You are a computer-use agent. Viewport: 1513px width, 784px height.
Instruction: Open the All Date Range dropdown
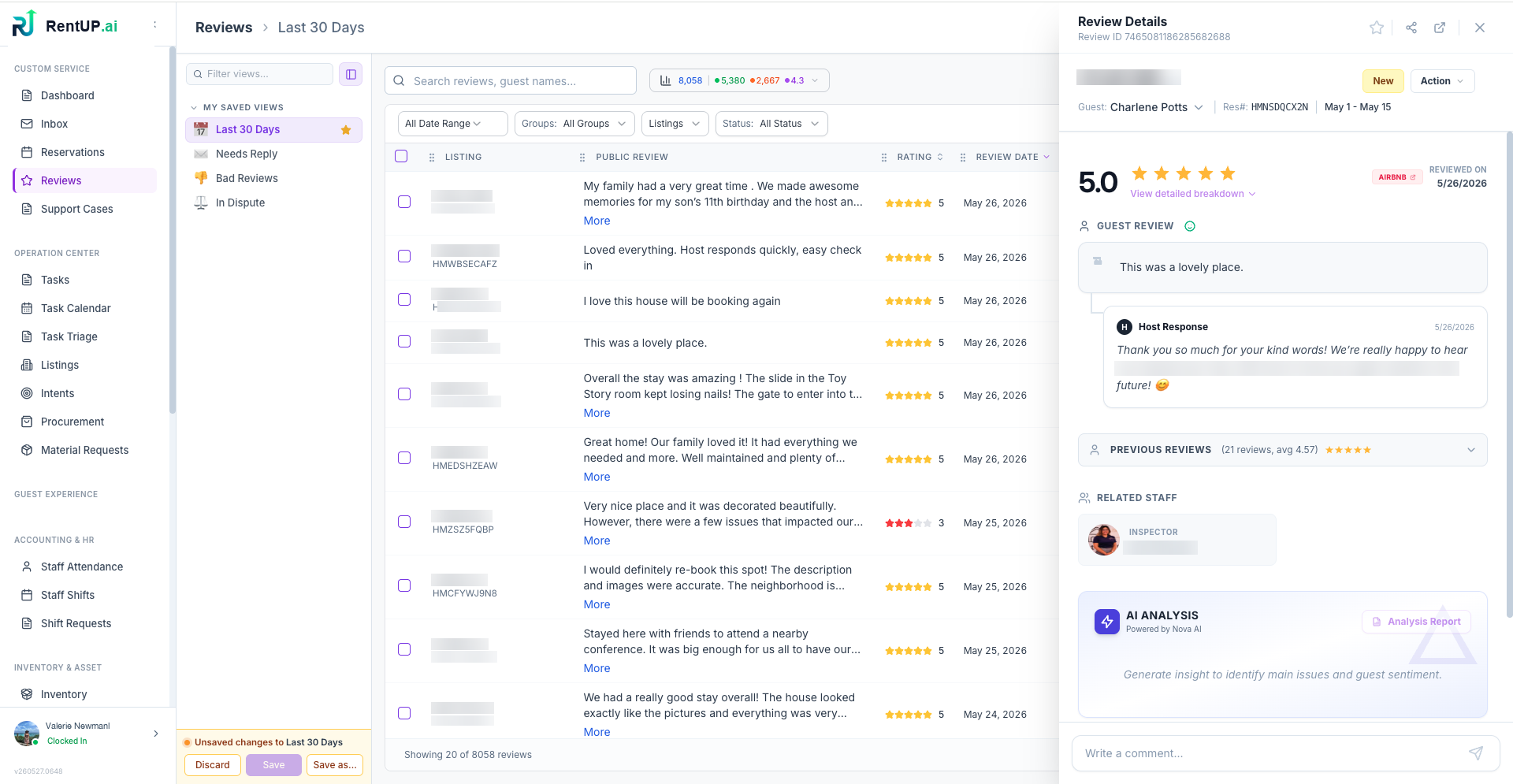point(452,124)
